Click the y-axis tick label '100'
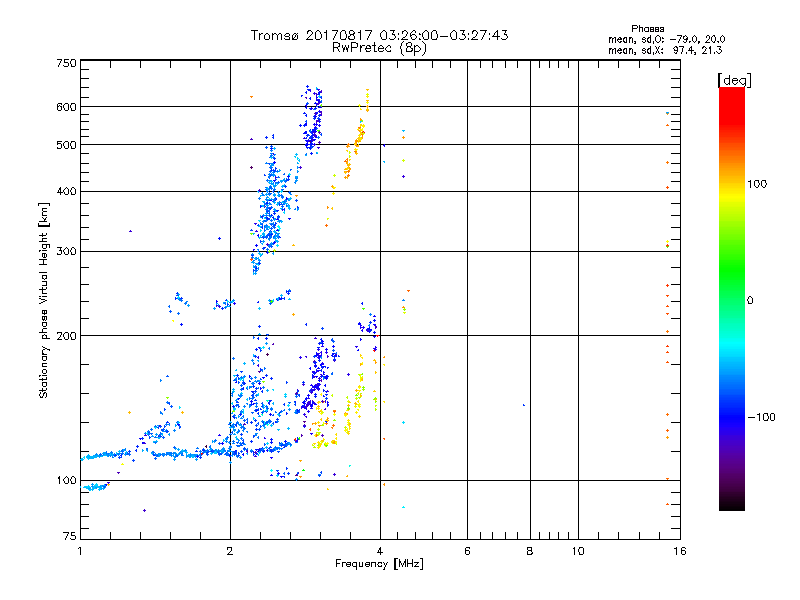The height and width of the screenshot is (600, 800). (66, 481)
